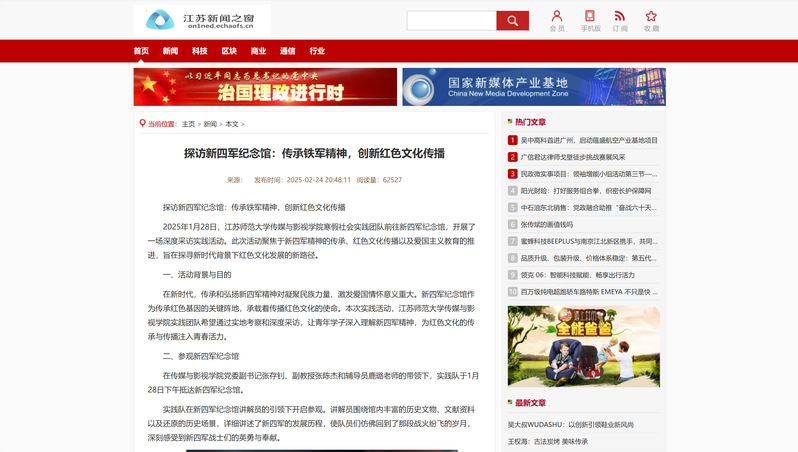Click the 最新文章 section header icon
The width and height of the screenshot is (798, 452).
[x=510, y=403]
